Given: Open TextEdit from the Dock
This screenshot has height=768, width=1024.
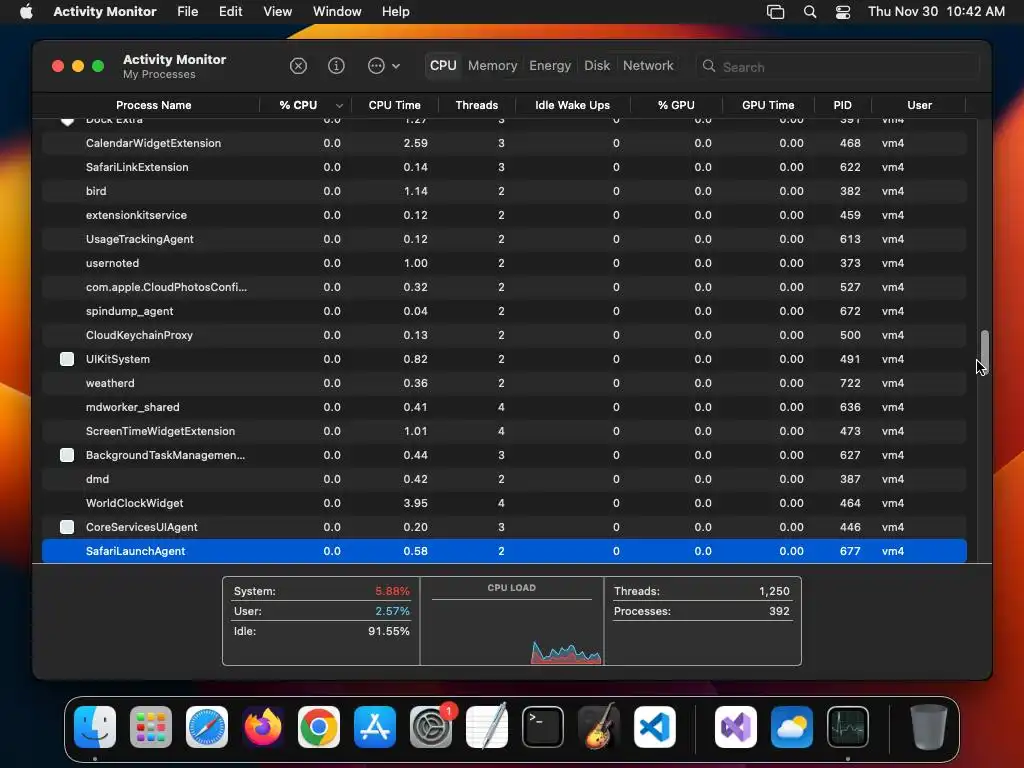Looking at the screenshot, I should point(487,727).
